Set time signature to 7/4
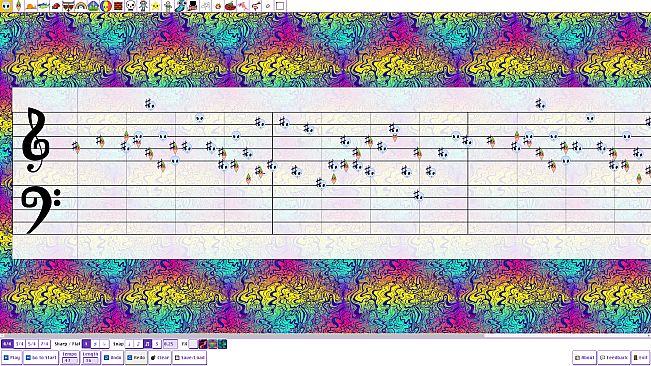This screenshot has height=366, width=651. click(x=44, y=344)
